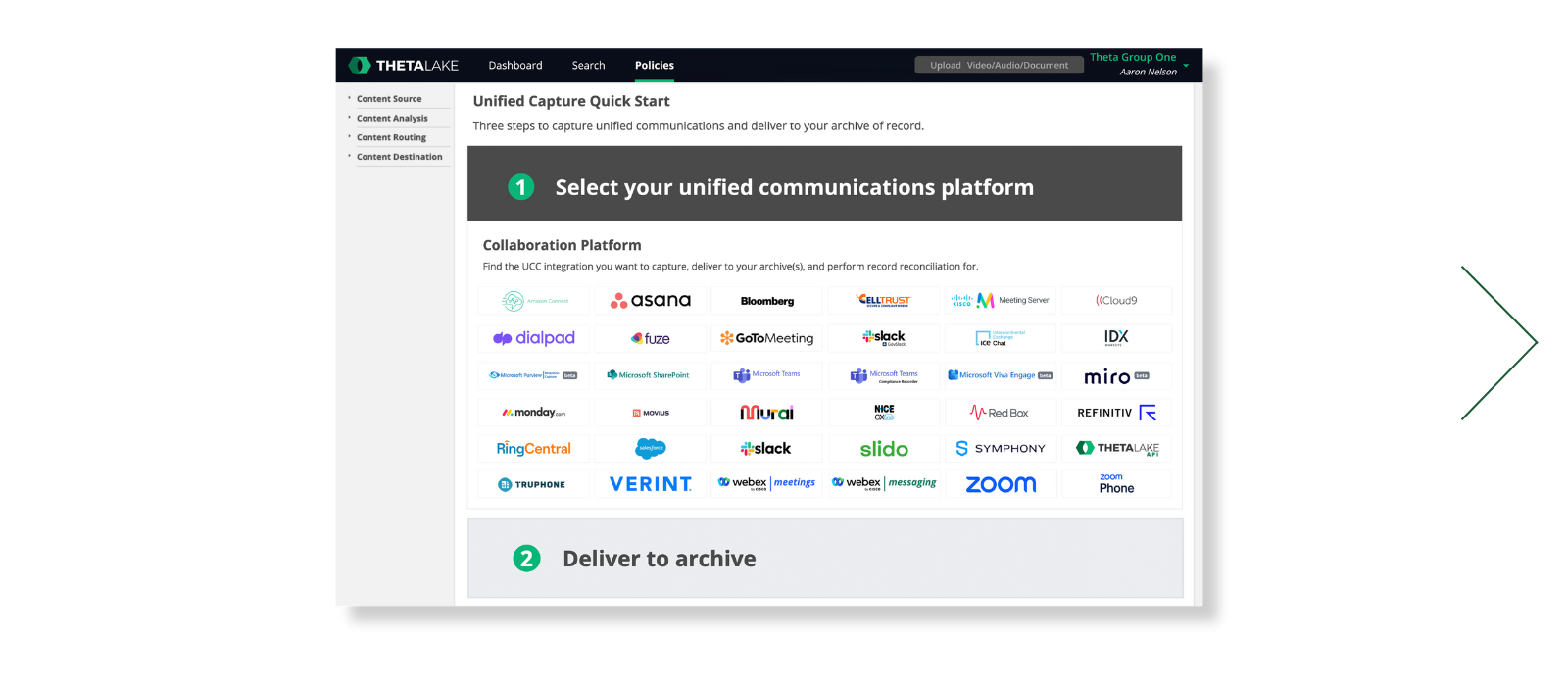The width and height of the screenshot is (1568, 686).
Task: Pick the Verint platform tile
Action: tap(651, 484)
